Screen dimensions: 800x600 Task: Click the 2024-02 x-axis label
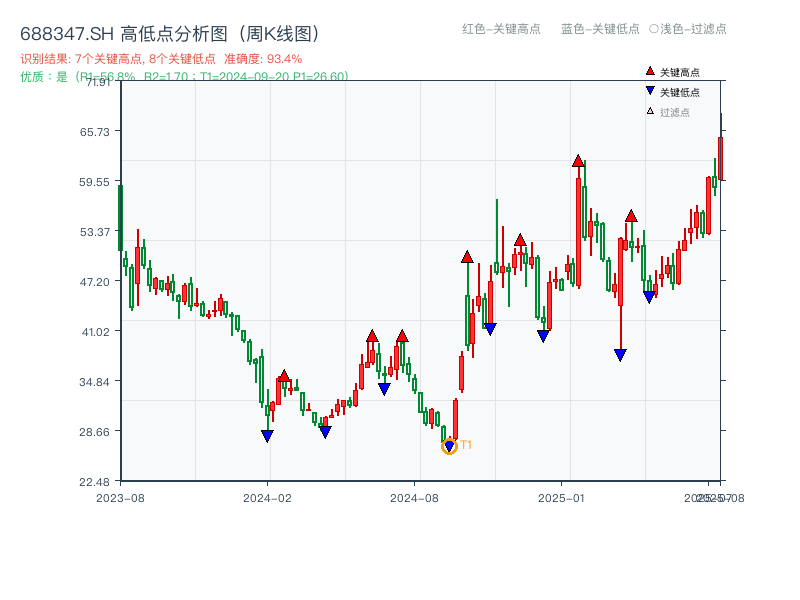pos(267,498)
